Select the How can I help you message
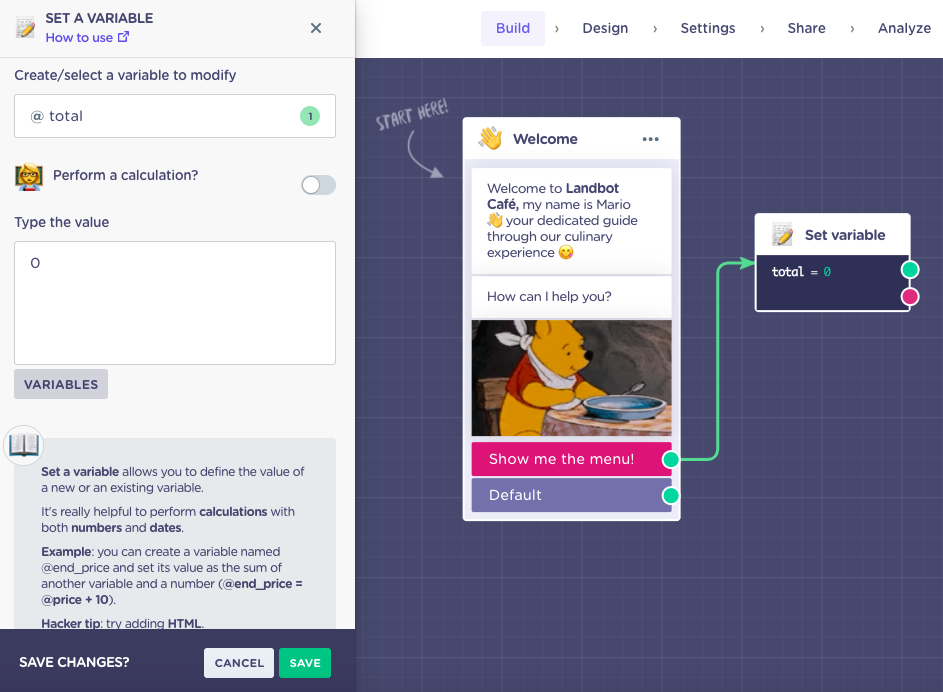943x692 pixels. 571,296
